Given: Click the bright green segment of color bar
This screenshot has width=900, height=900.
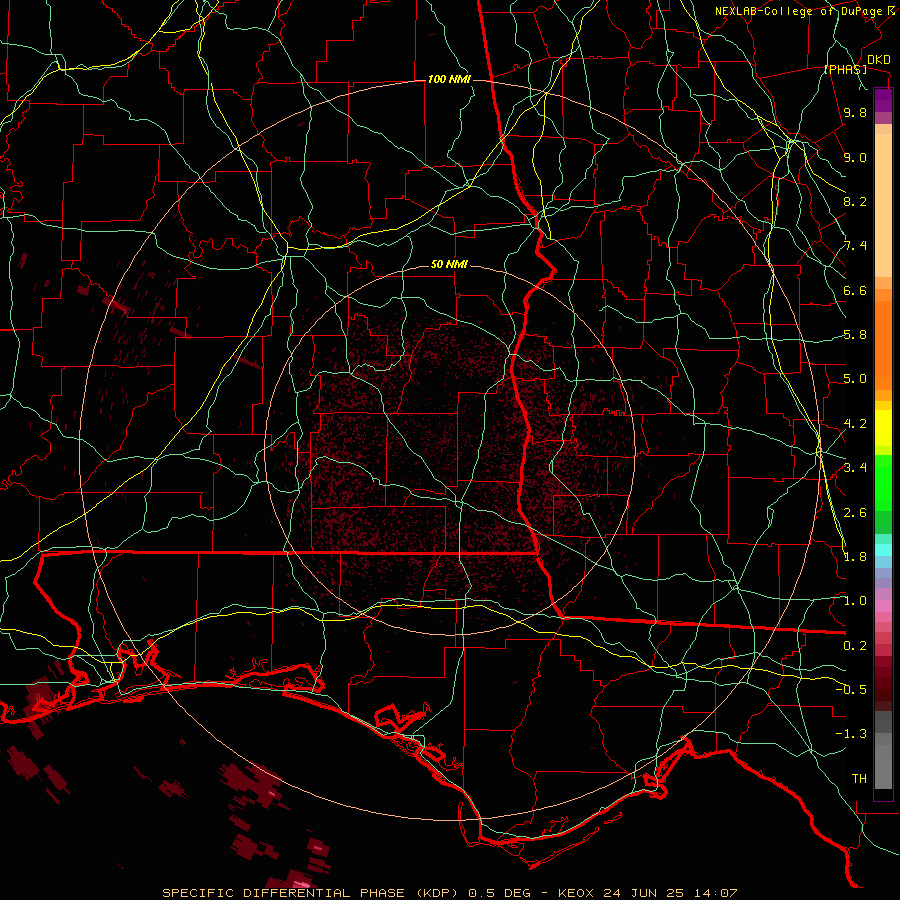Looking at the screenshot, I should click(883, 483).
